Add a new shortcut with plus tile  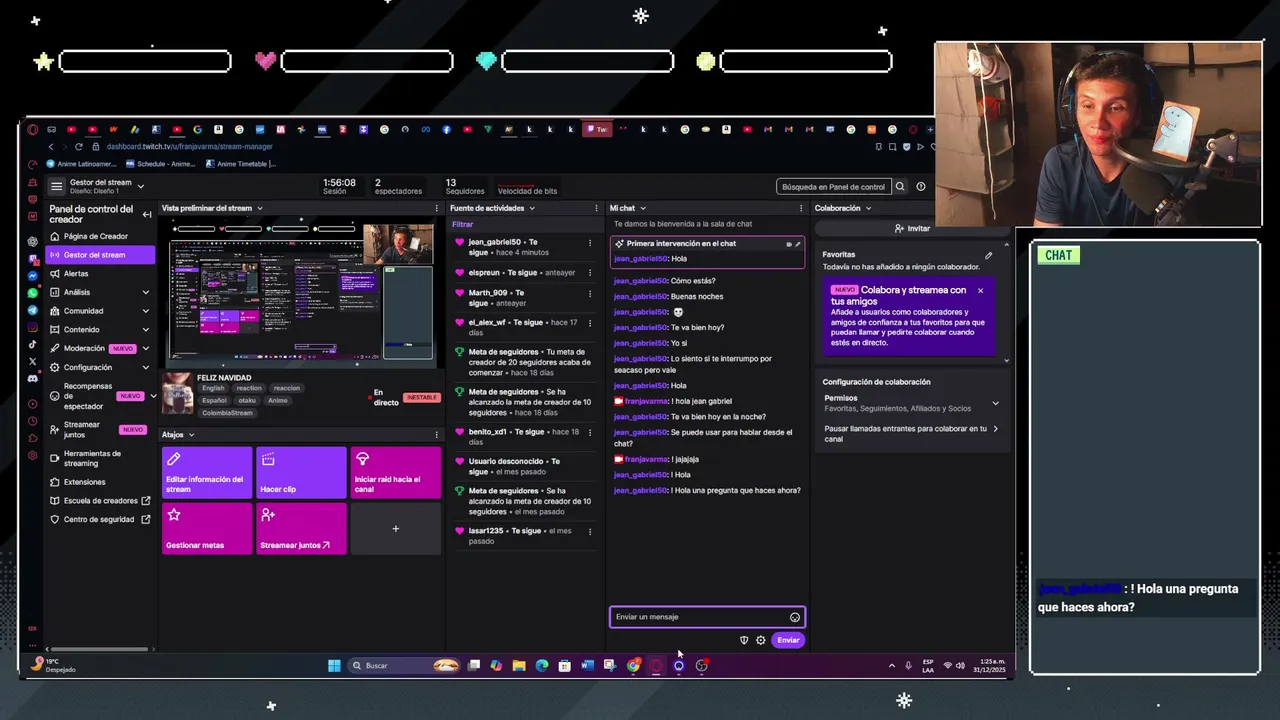tap(396, 528)
